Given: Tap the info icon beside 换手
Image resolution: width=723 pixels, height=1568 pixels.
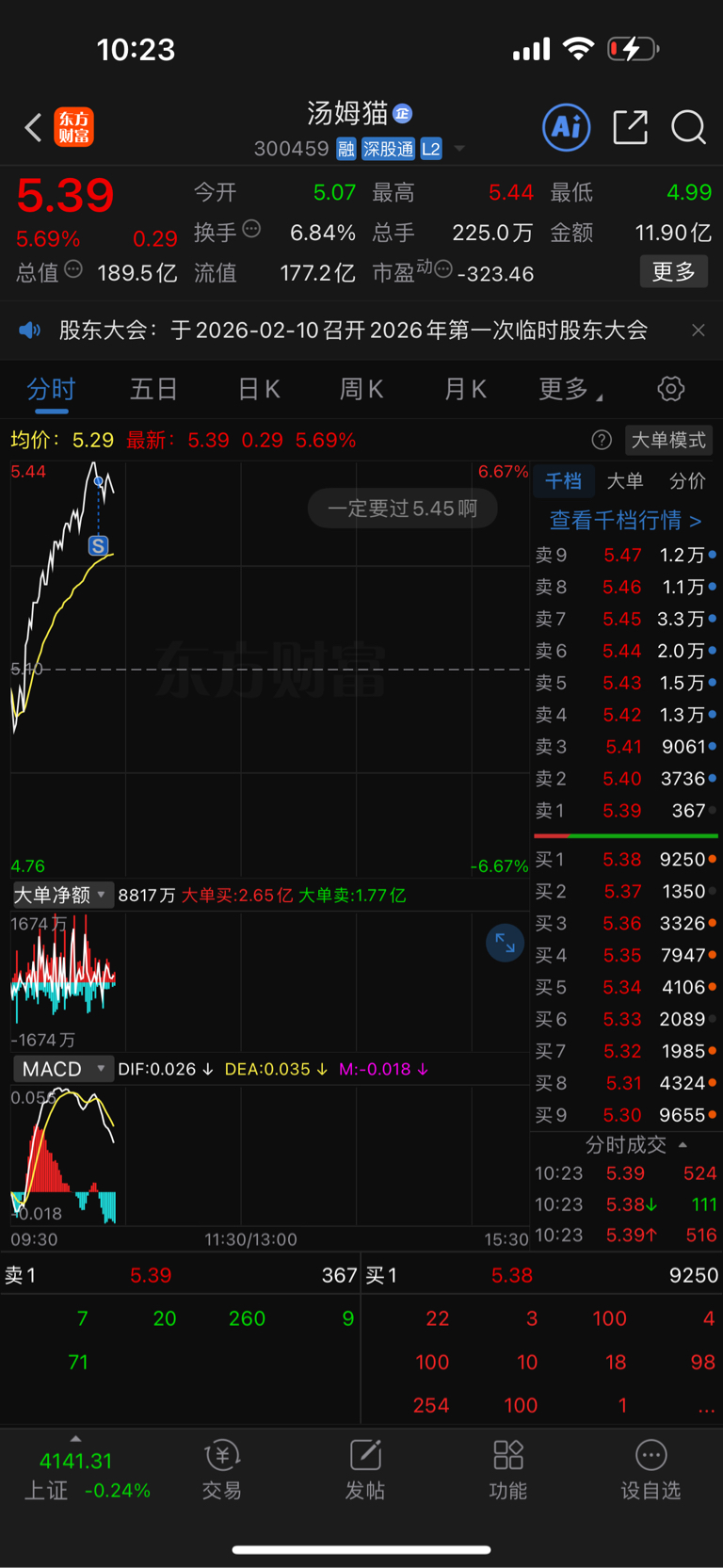Looking at the screenshot, I should [251, 229].
